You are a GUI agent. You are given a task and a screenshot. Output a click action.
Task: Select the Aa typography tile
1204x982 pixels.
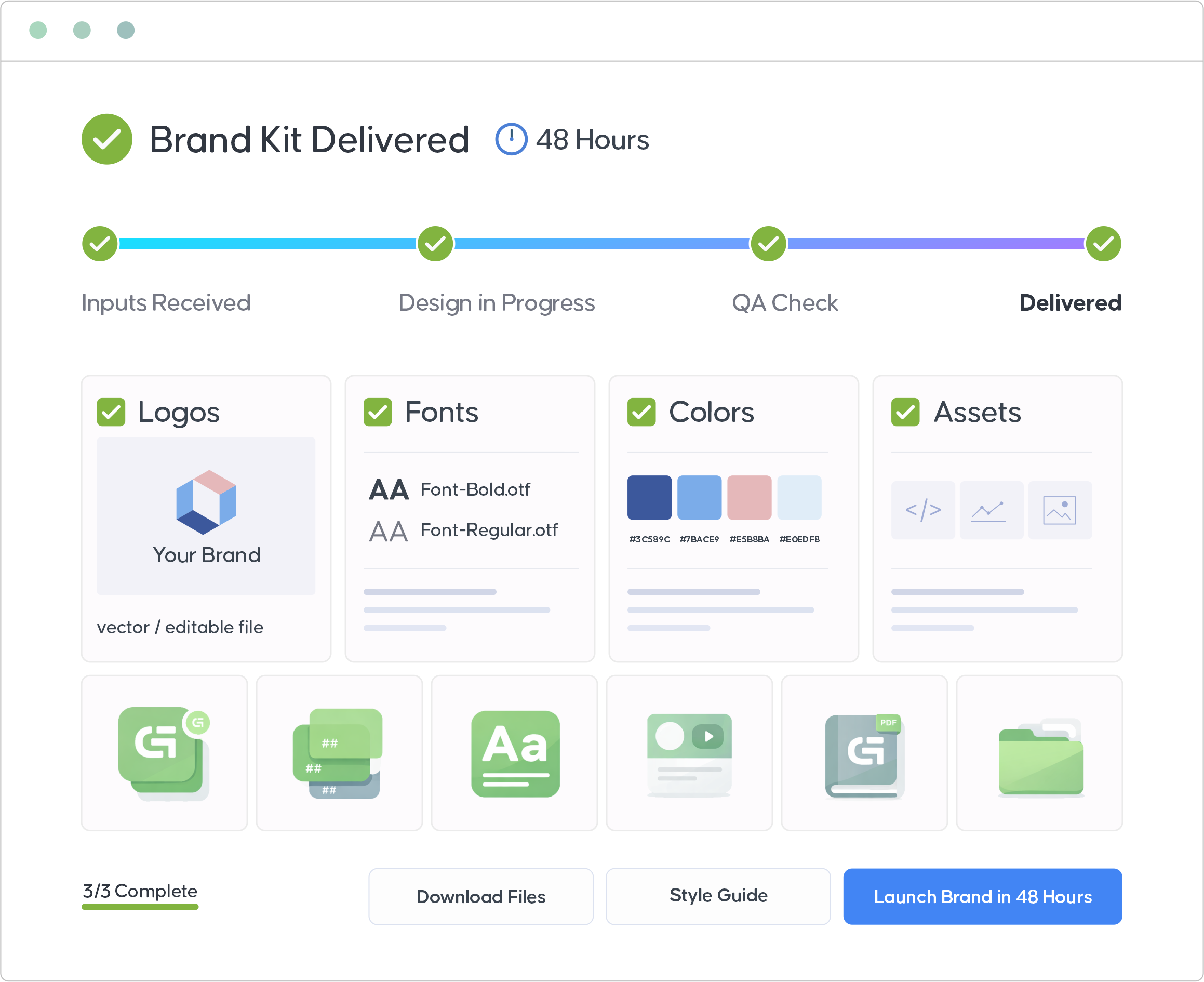pos(515,753)
